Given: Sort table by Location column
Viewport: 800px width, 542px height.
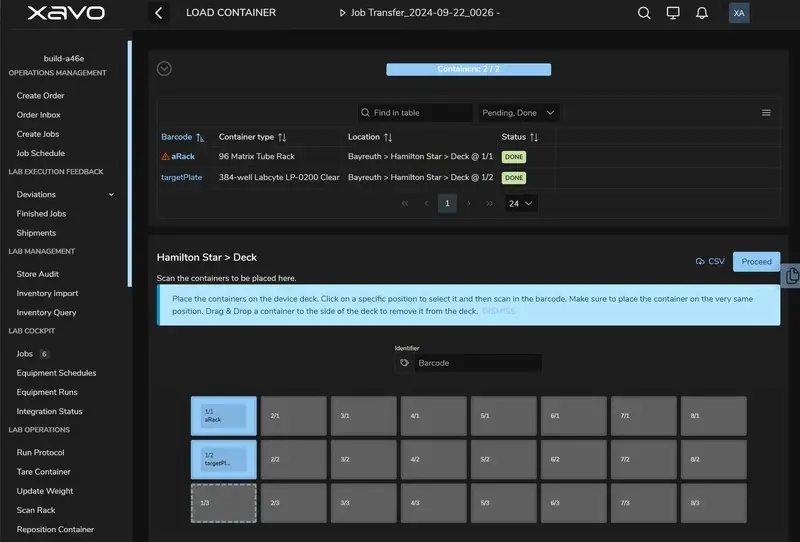Looking at the screenshot, I should (x=370, y=137).
